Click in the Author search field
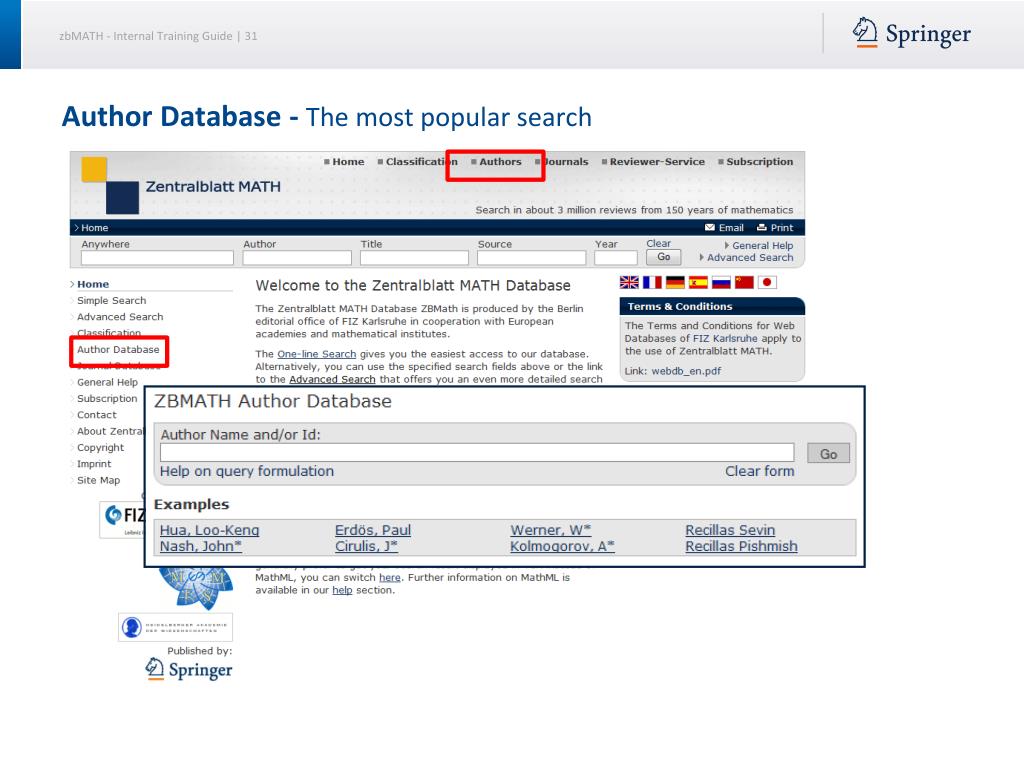 [x=297, y=258]
